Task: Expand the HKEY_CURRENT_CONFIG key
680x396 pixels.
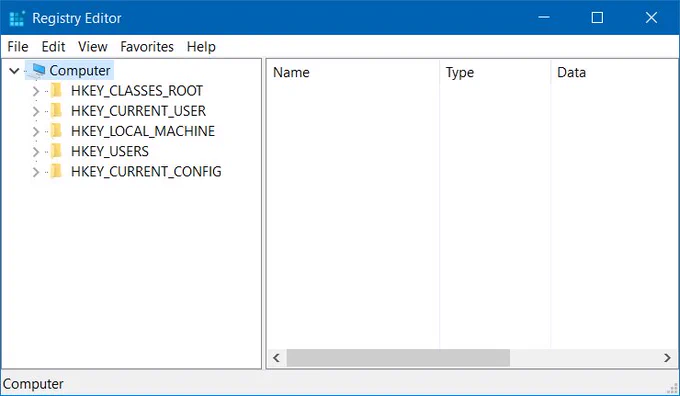Action: tap(36, 172)
